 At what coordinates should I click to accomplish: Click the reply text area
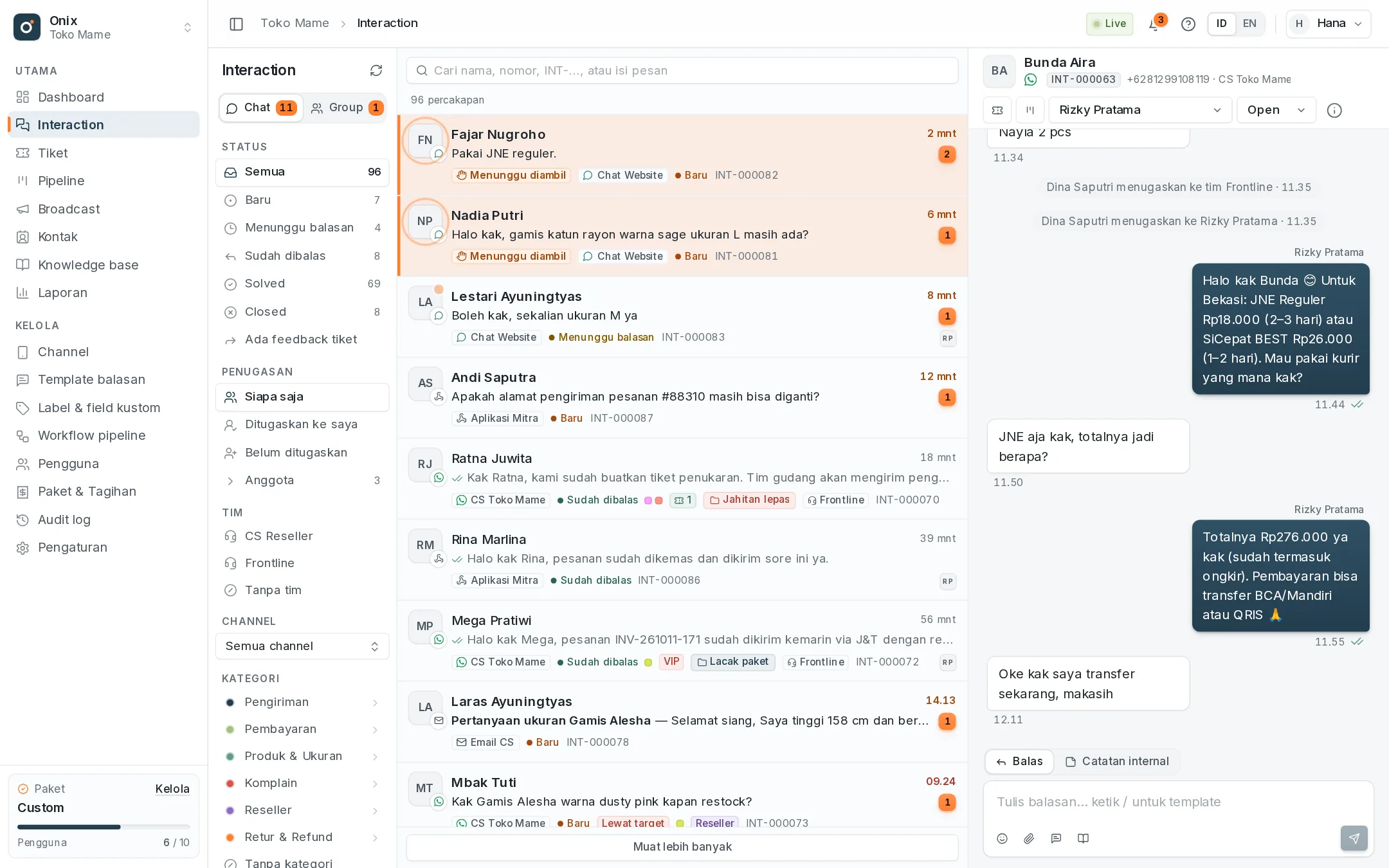(1178, 802)
